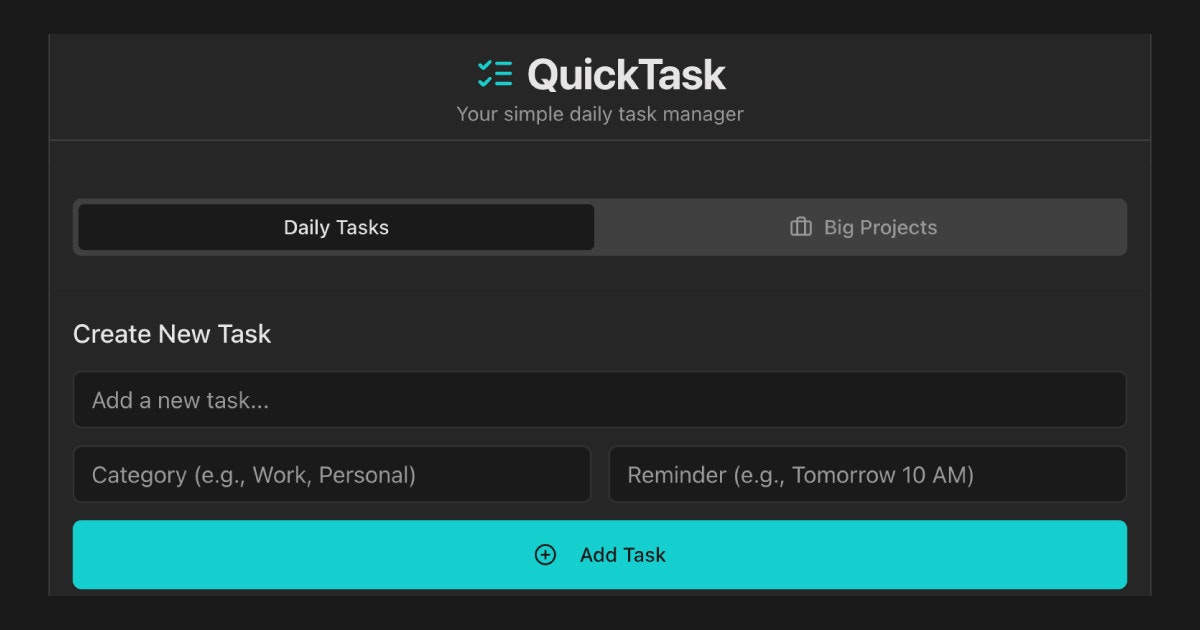Click 'Your simple daily task manager' subtitle
The height and width of the screenshot is (630, 1200).
point(600,114)
